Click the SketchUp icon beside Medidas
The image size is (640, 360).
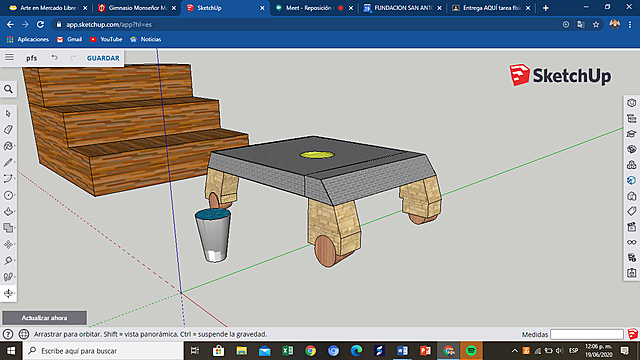633,334
